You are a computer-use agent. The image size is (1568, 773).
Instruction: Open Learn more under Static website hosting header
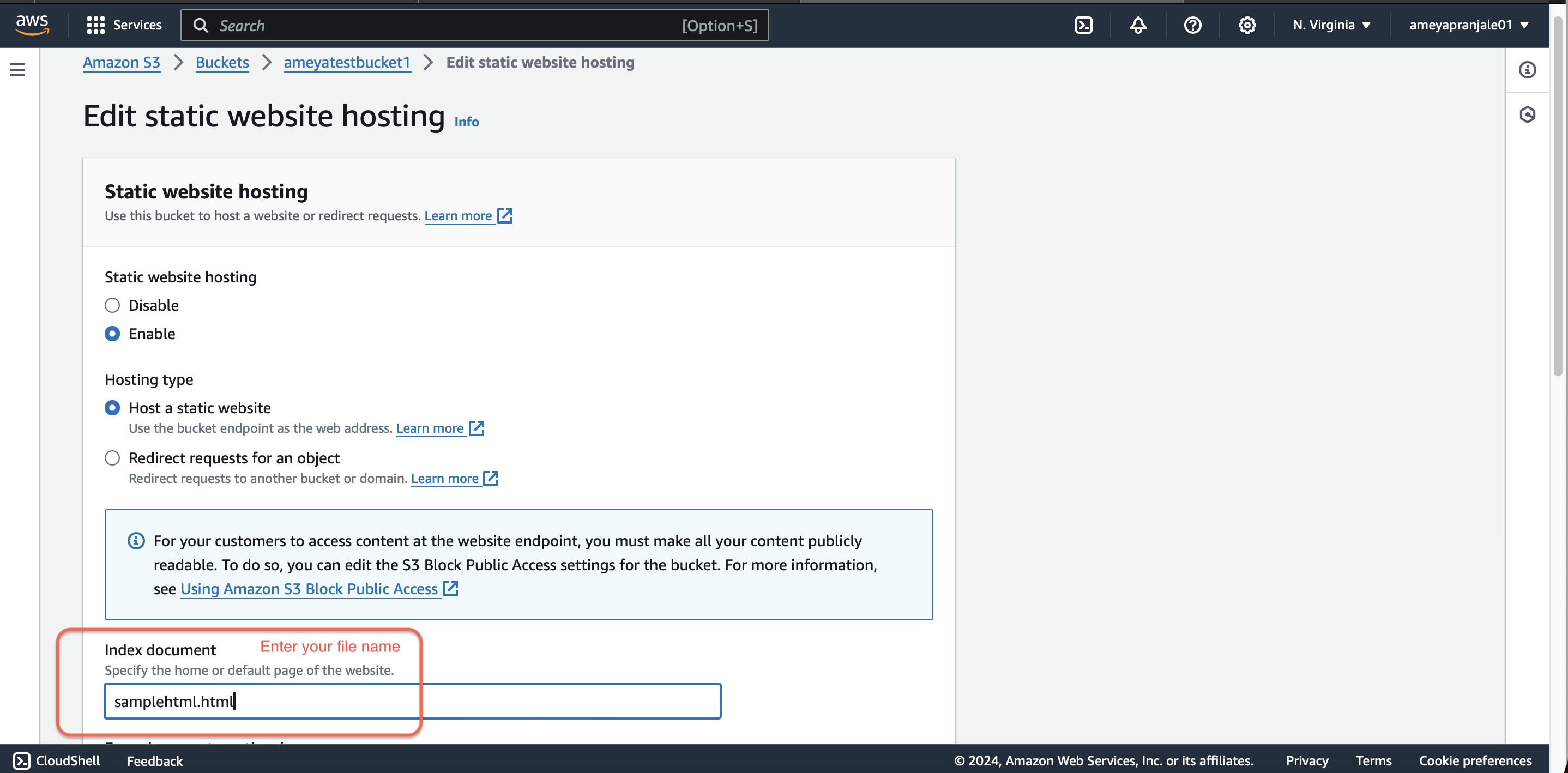pos(467,215)
